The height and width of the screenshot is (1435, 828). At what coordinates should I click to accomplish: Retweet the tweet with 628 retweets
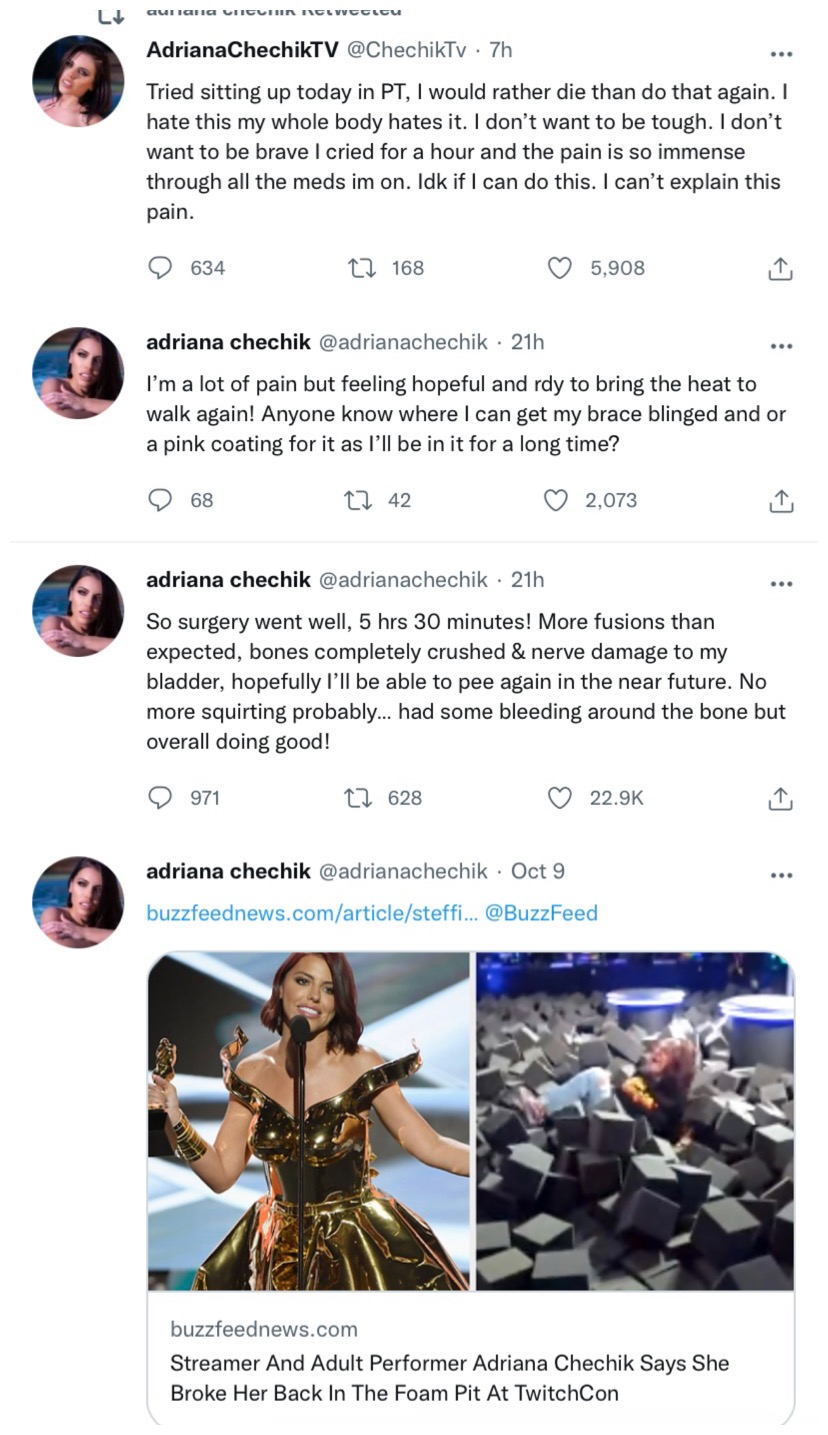358,798
